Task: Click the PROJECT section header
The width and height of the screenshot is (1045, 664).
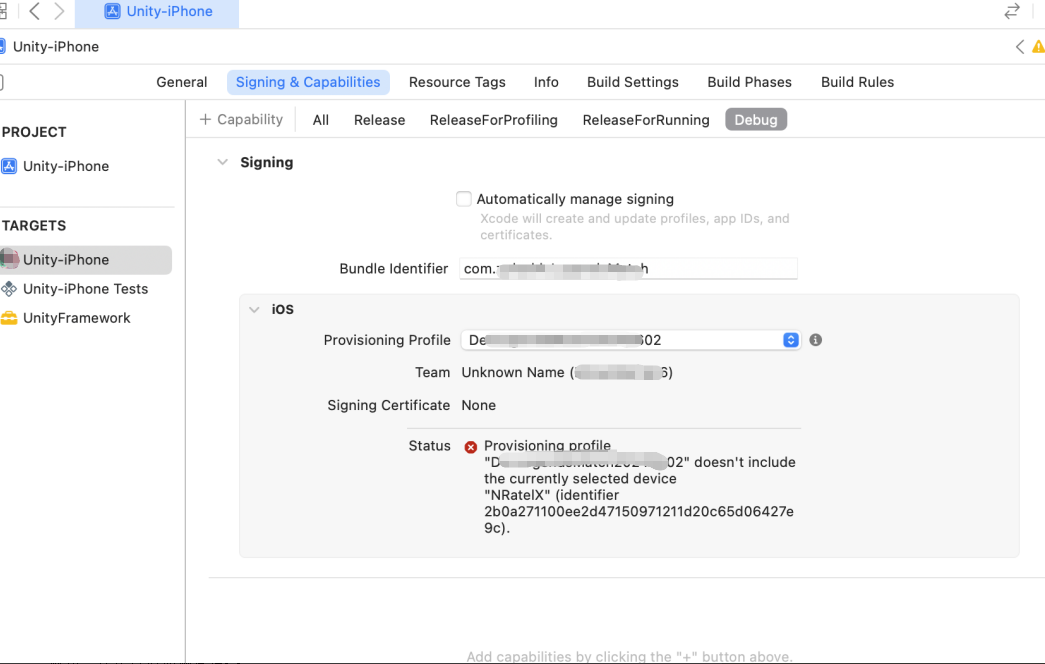Action: pos(34,132)
